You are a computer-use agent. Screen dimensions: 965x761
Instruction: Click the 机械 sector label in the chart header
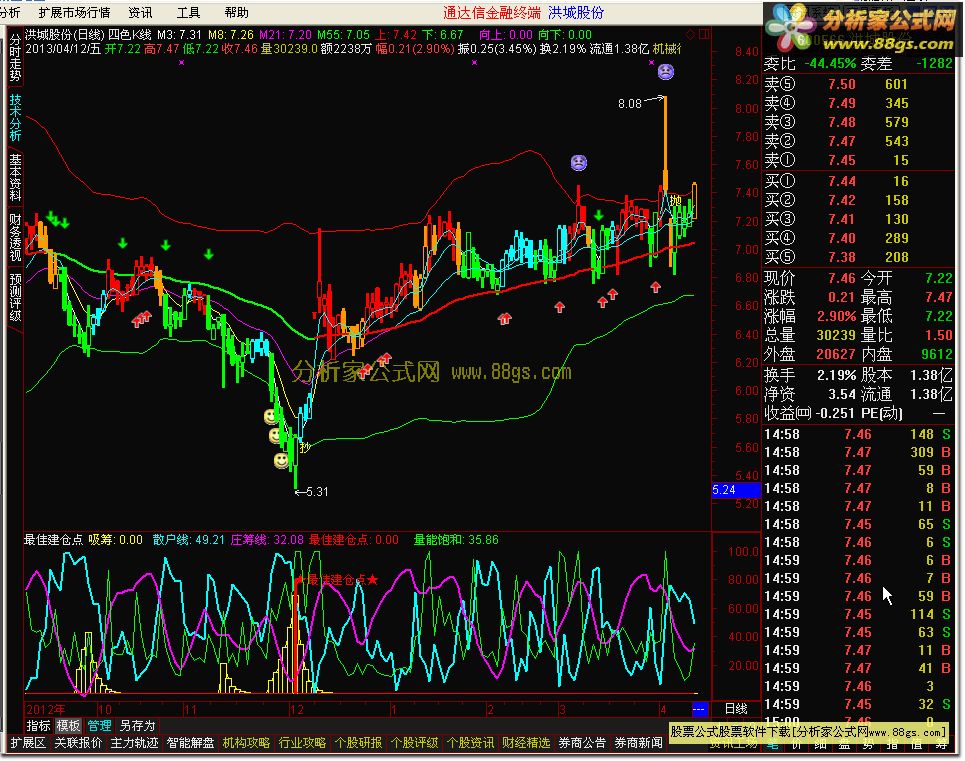tap(667, 49)
